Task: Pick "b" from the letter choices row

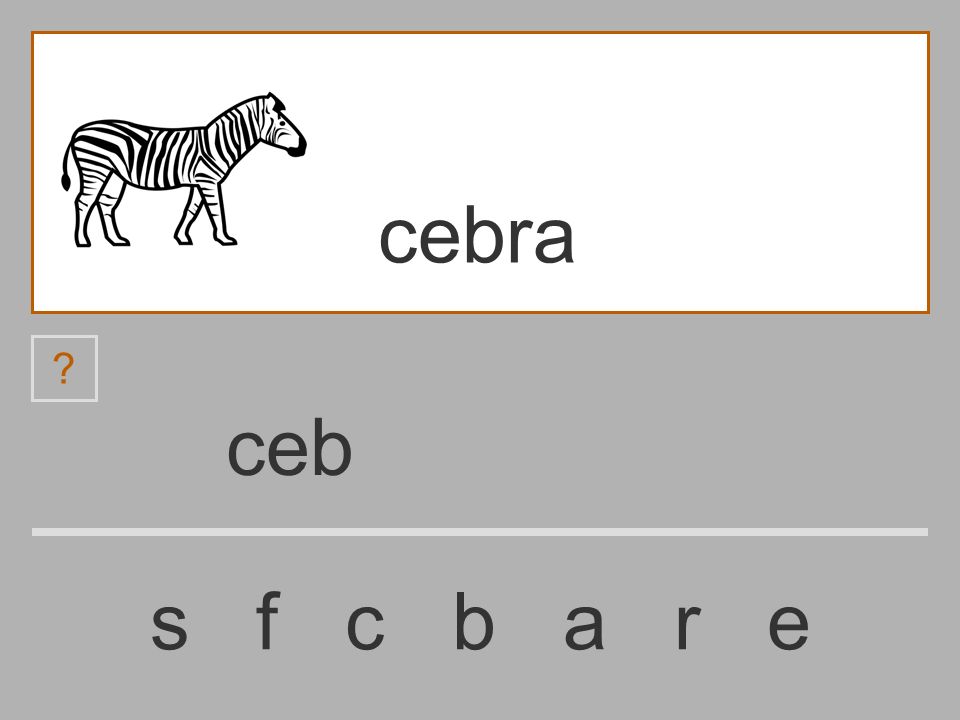Action: click(474, 620)
